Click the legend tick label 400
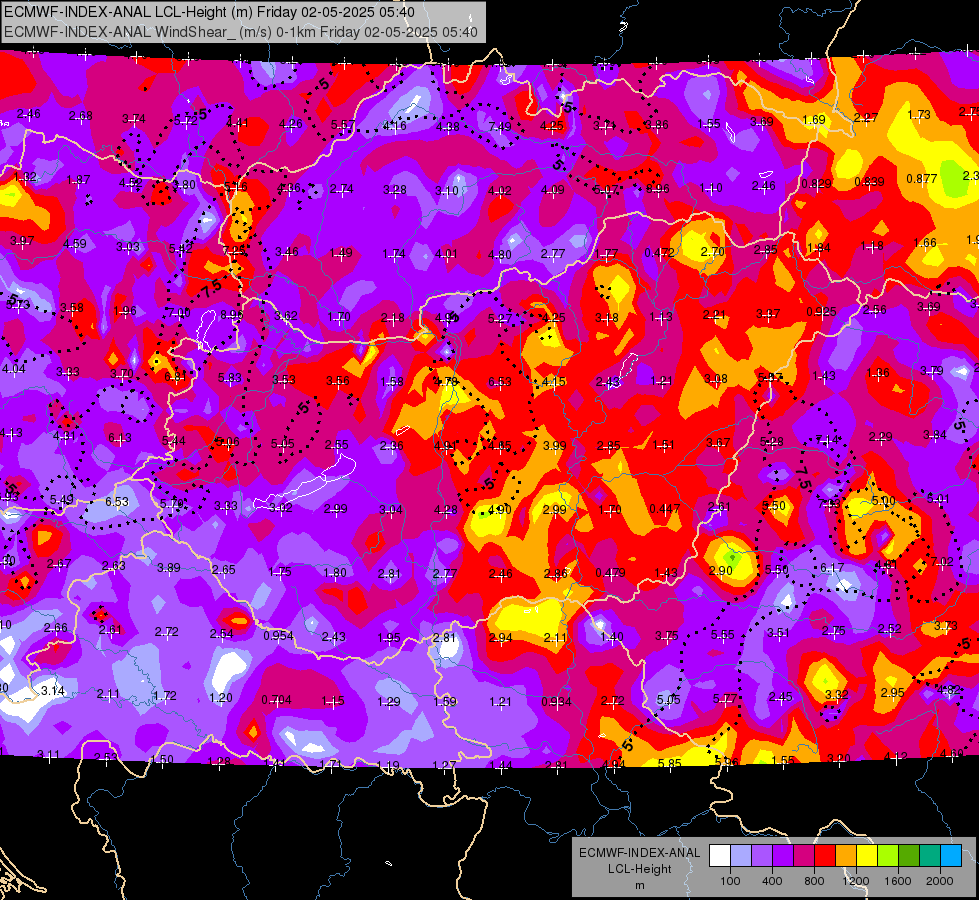The height and width of the screenshot is (900, 979). tap(772, 881)
